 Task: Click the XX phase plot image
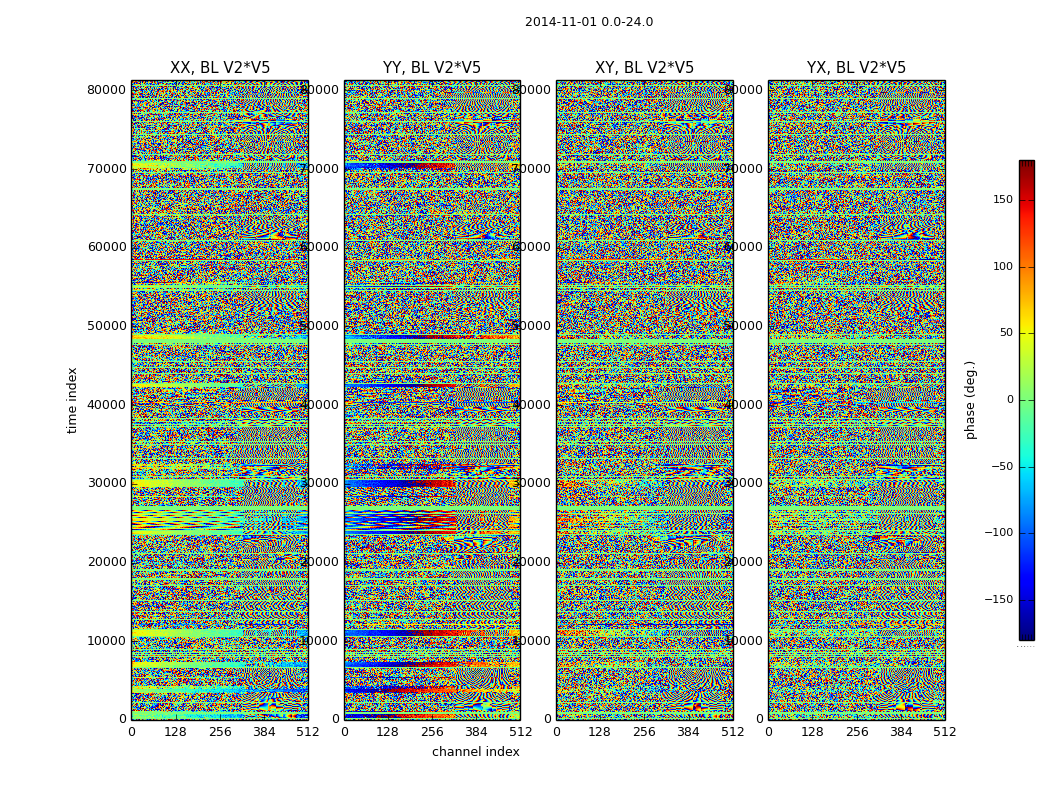[x=220, y=400]
